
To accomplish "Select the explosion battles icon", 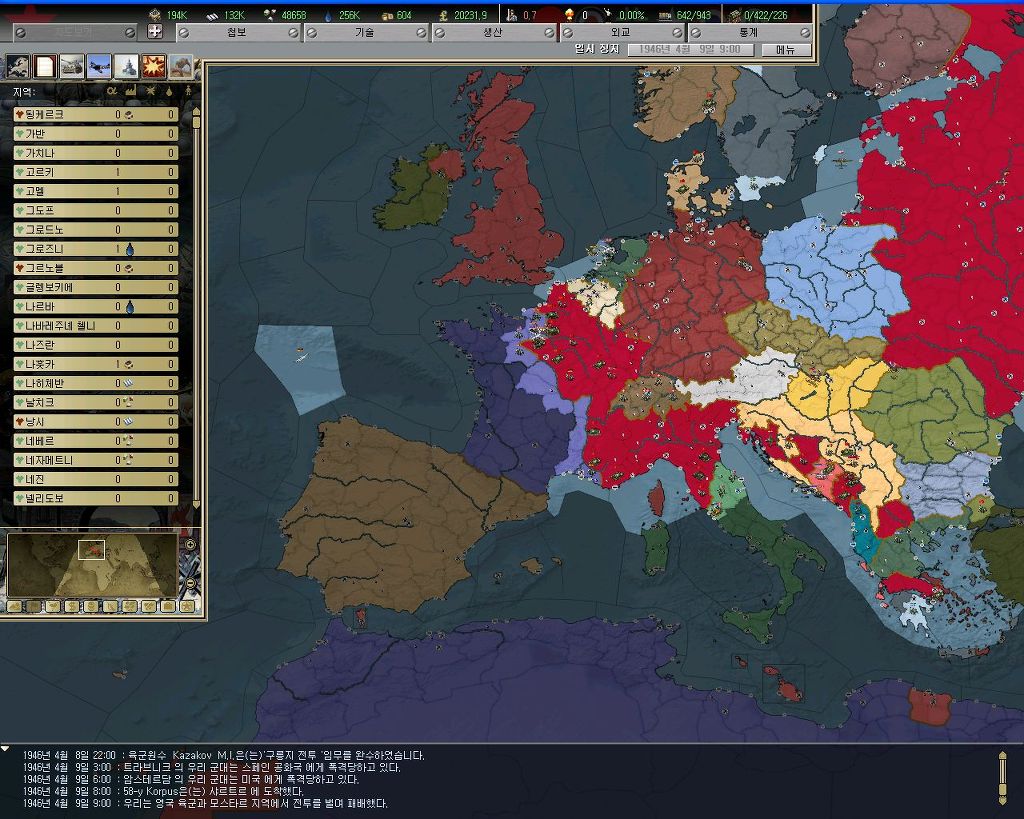I will (154, 67).
